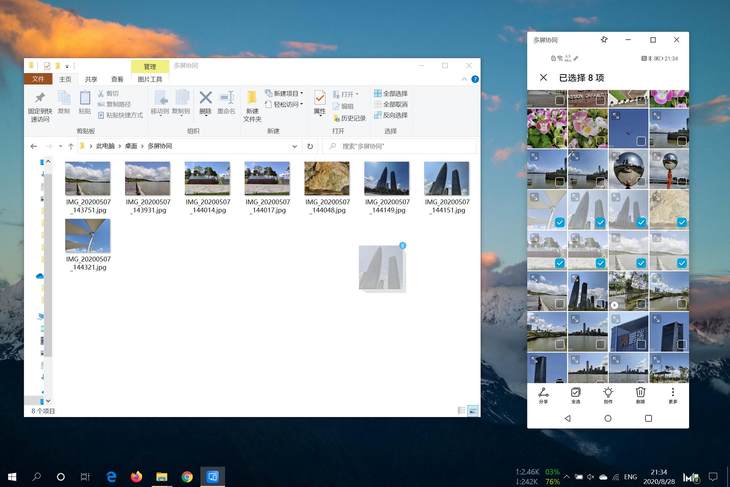Viewport: 730px width, 487px height.
Task: Expand the 新建项目 dropdown in ribbon
Action: pos(302,93)
